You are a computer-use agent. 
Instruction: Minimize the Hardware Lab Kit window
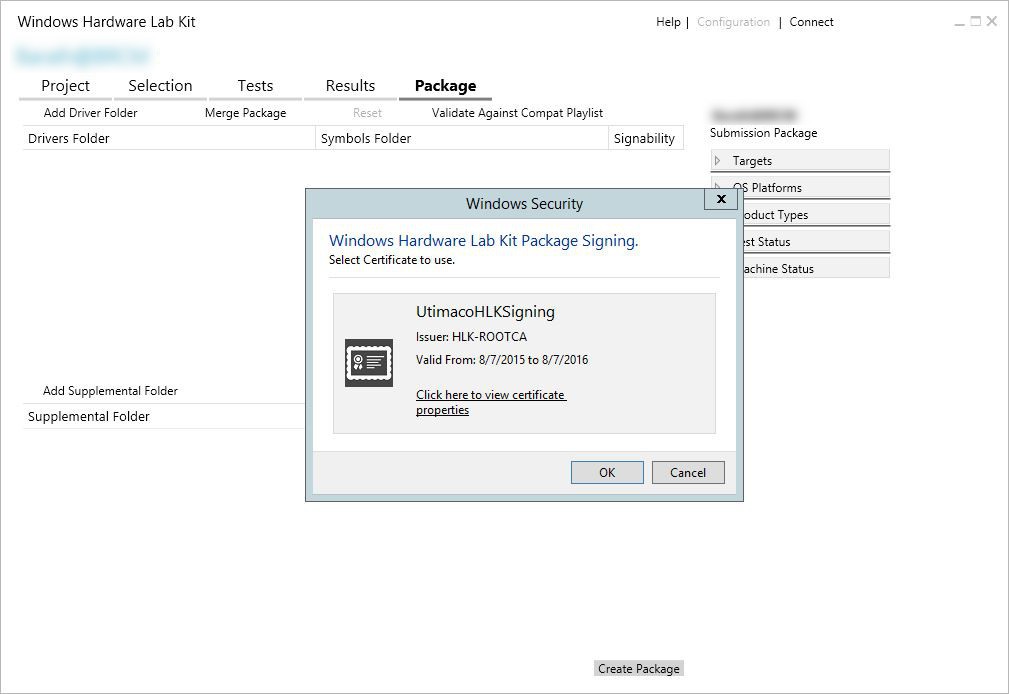[x=959, y=22]
